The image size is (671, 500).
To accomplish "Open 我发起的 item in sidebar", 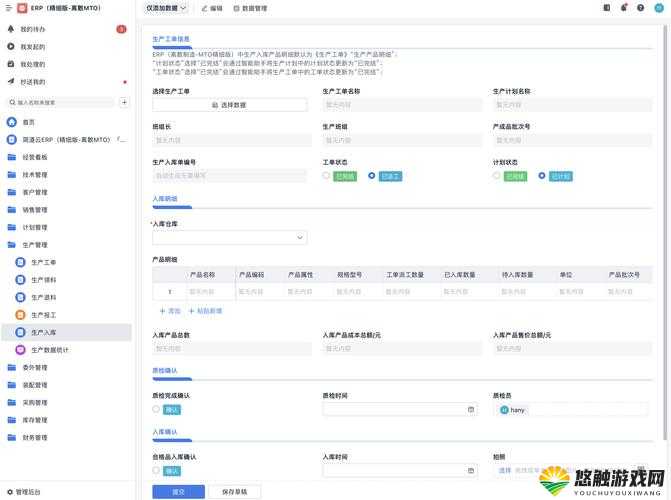I will [33, 47].
